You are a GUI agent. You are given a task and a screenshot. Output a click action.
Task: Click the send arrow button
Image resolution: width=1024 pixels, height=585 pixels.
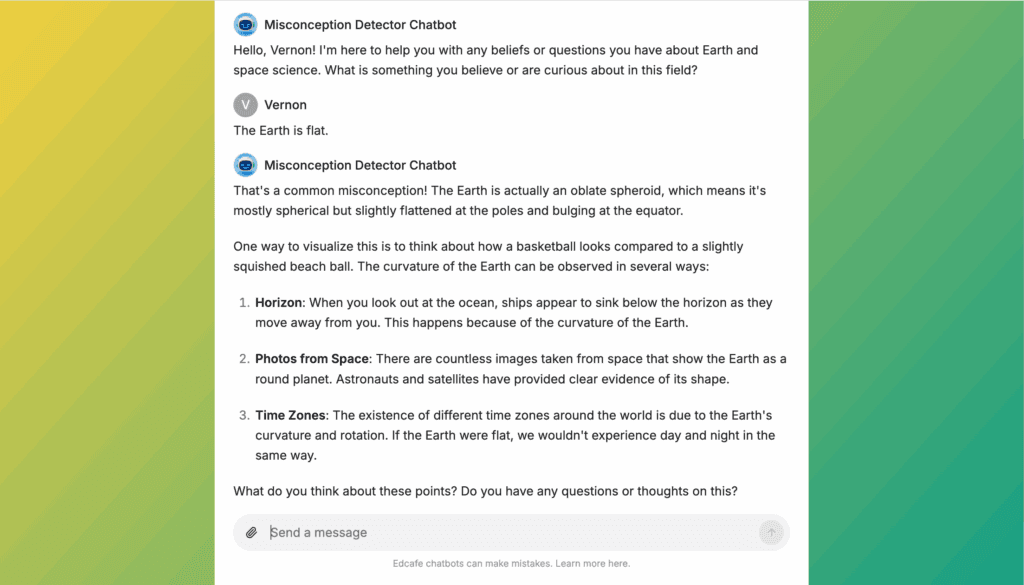771,533
